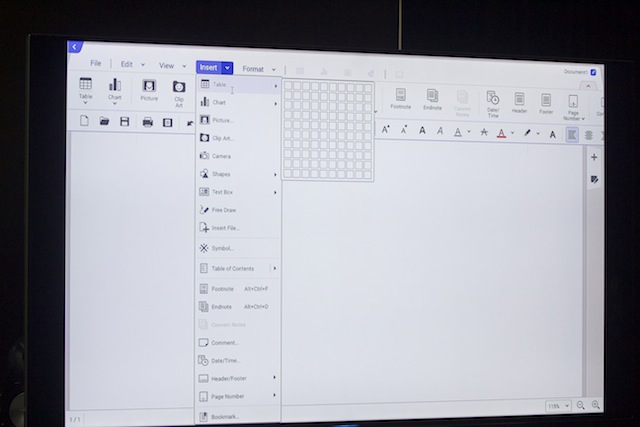Click the Picture icon in the ribbon

[149, 86]
